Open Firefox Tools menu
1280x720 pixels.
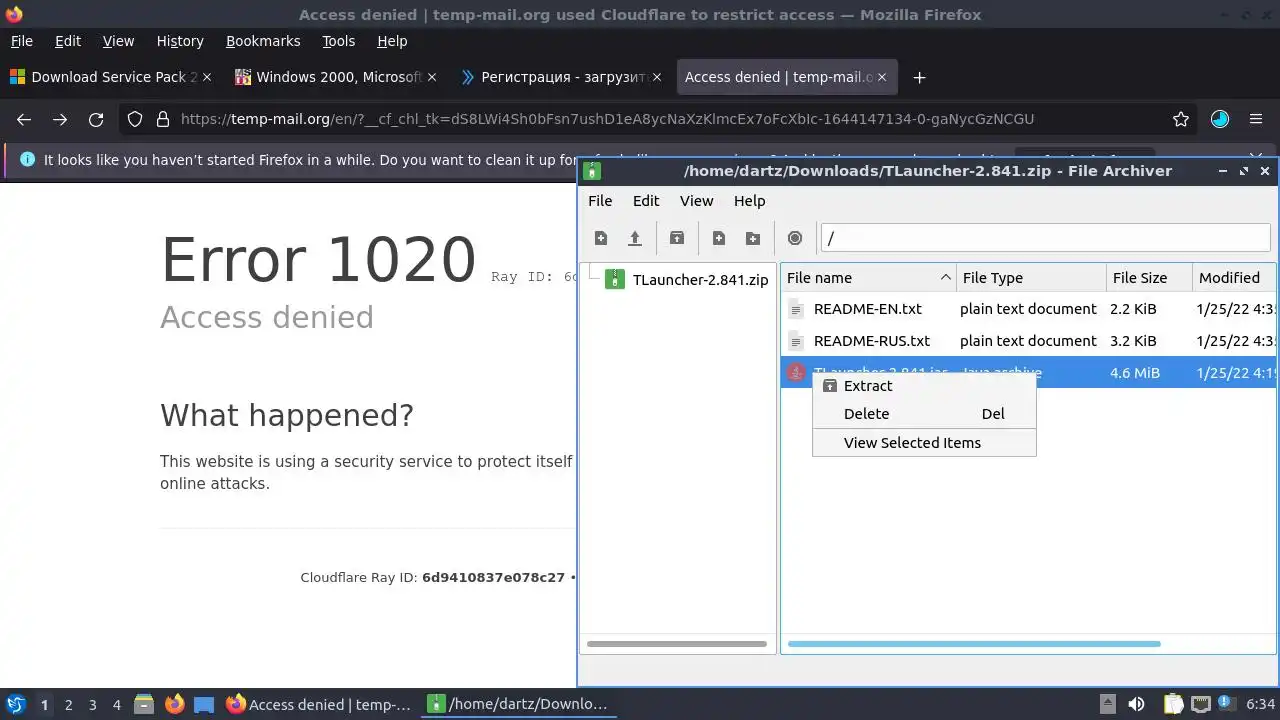coord(338,41)
